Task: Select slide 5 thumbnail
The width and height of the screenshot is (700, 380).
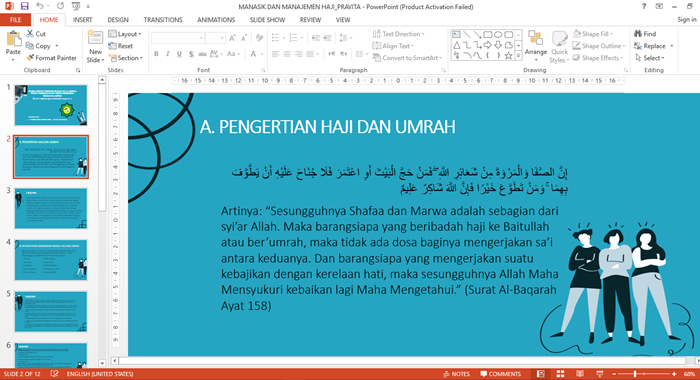Action: [x=51, y=312]
